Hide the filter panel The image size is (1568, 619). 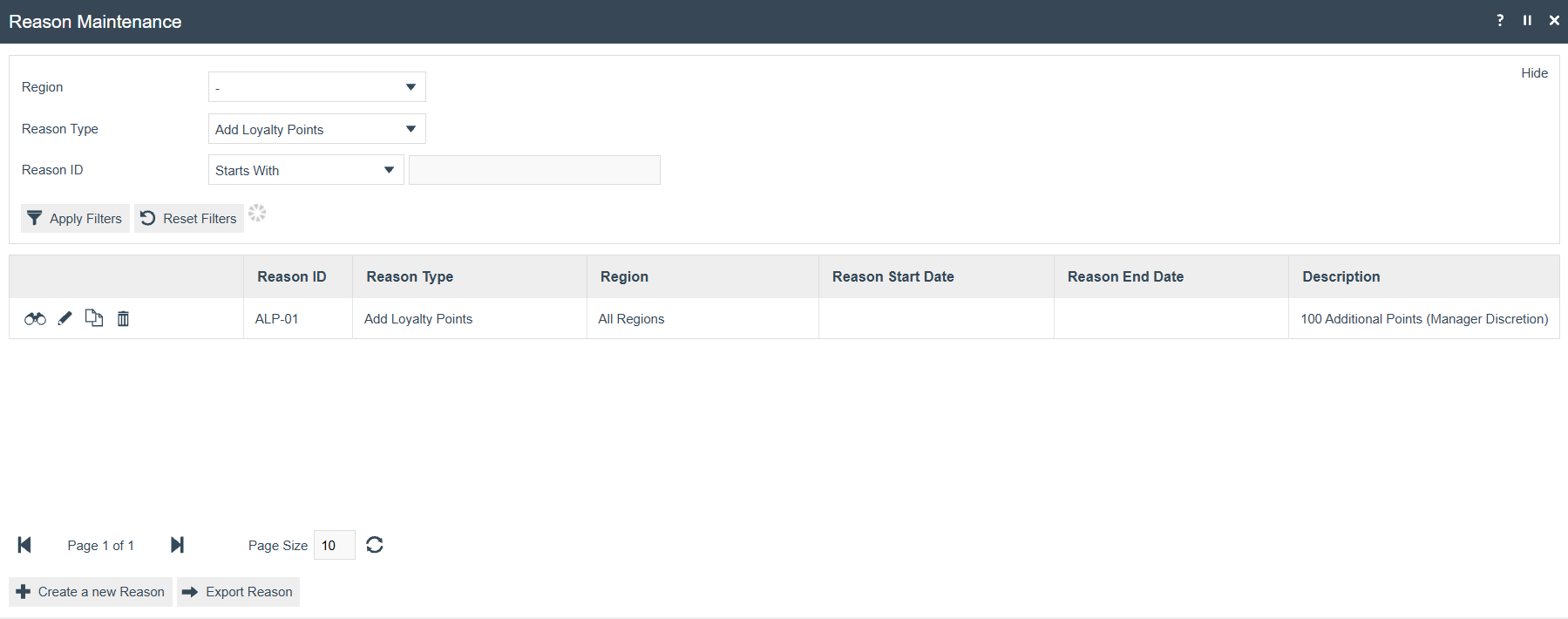(x=1534, y=73)
